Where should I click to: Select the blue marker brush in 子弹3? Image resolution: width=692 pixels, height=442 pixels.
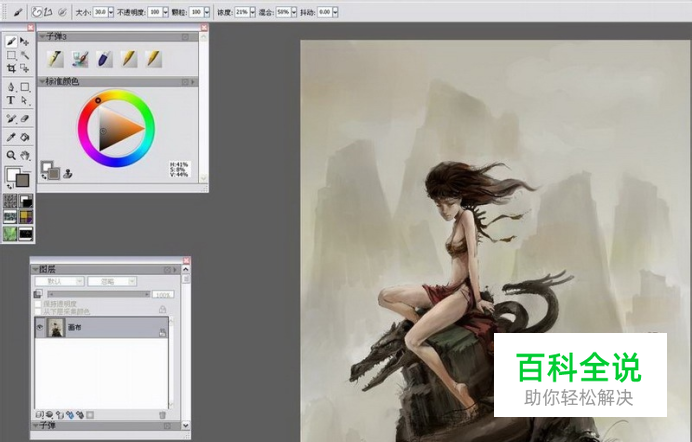click(x=105, y=59)
